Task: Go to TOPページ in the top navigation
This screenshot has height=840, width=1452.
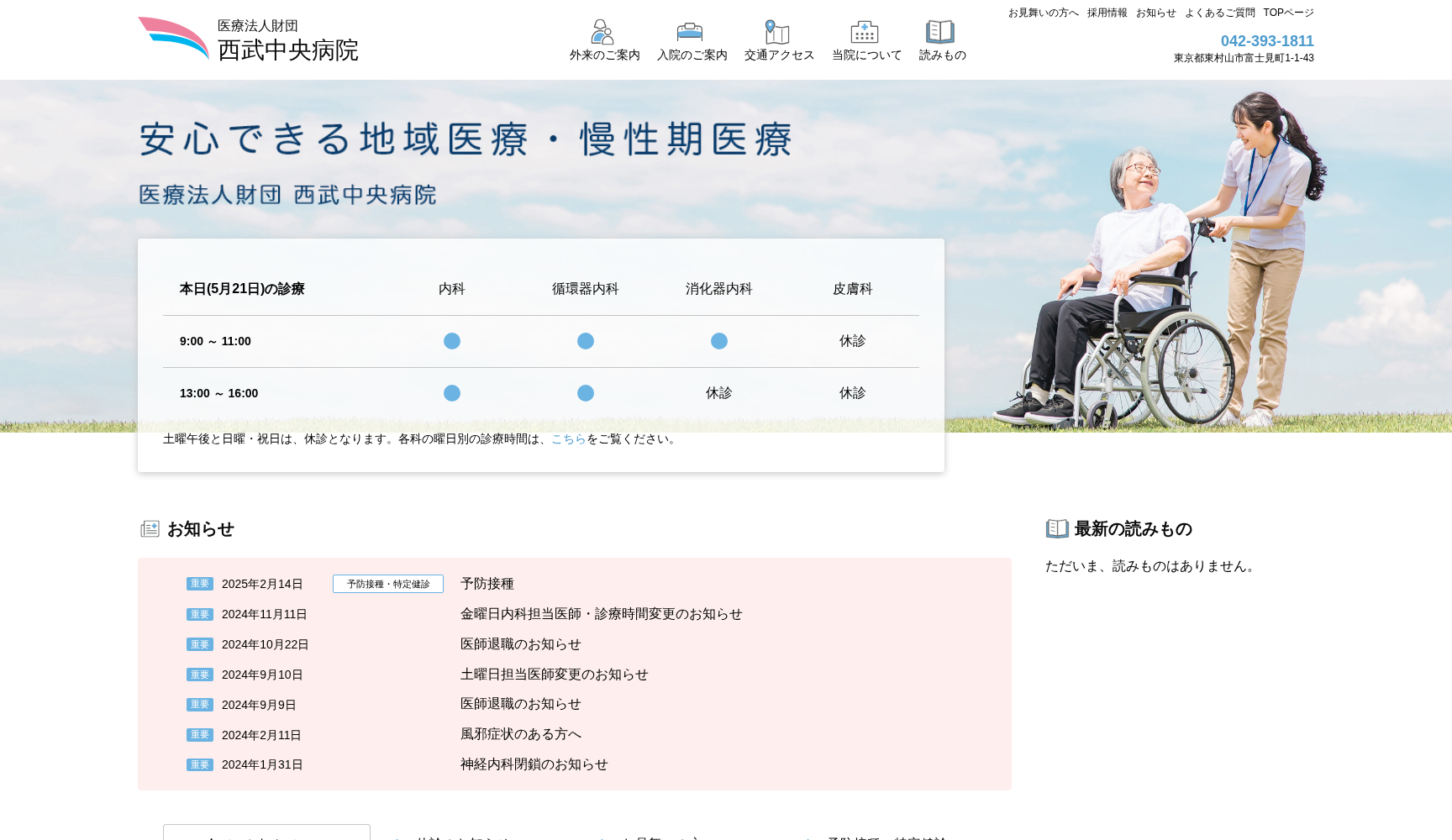Action: 1289,13
